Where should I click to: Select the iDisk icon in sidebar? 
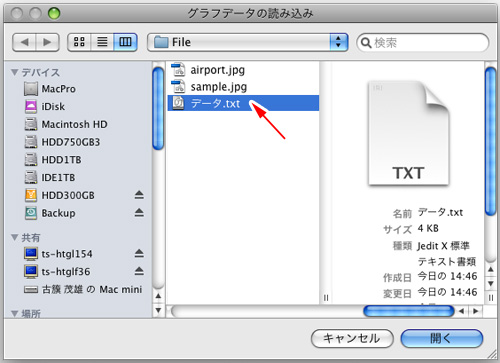pyautogui.click(x=31, y=107)
